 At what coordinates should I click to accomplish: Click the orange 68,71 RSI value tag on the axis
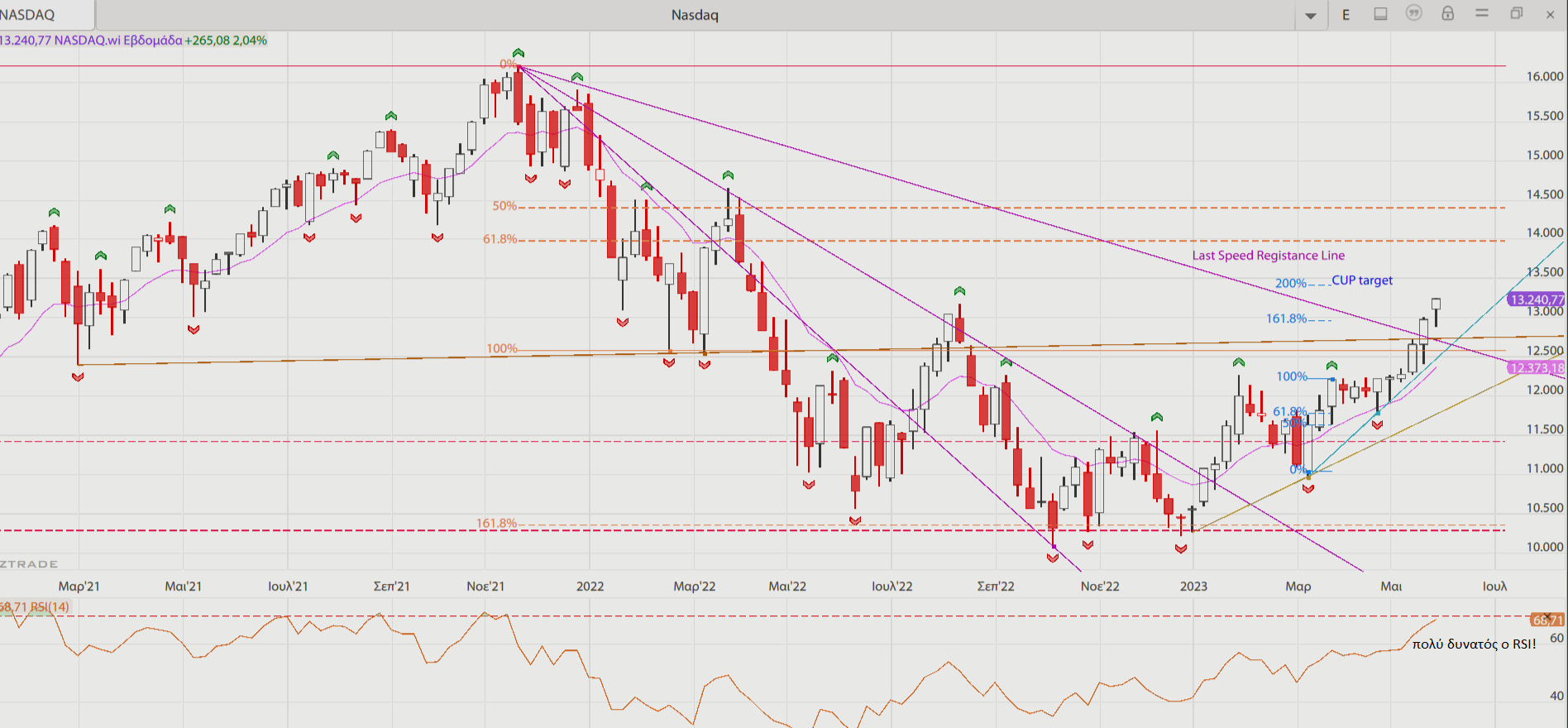1547,620
